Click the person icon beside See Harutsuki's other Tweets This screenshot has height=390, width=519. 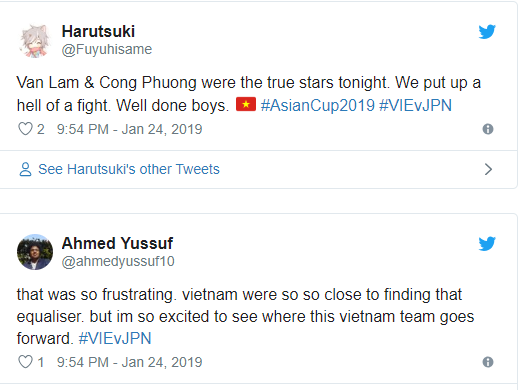(25, 169)
